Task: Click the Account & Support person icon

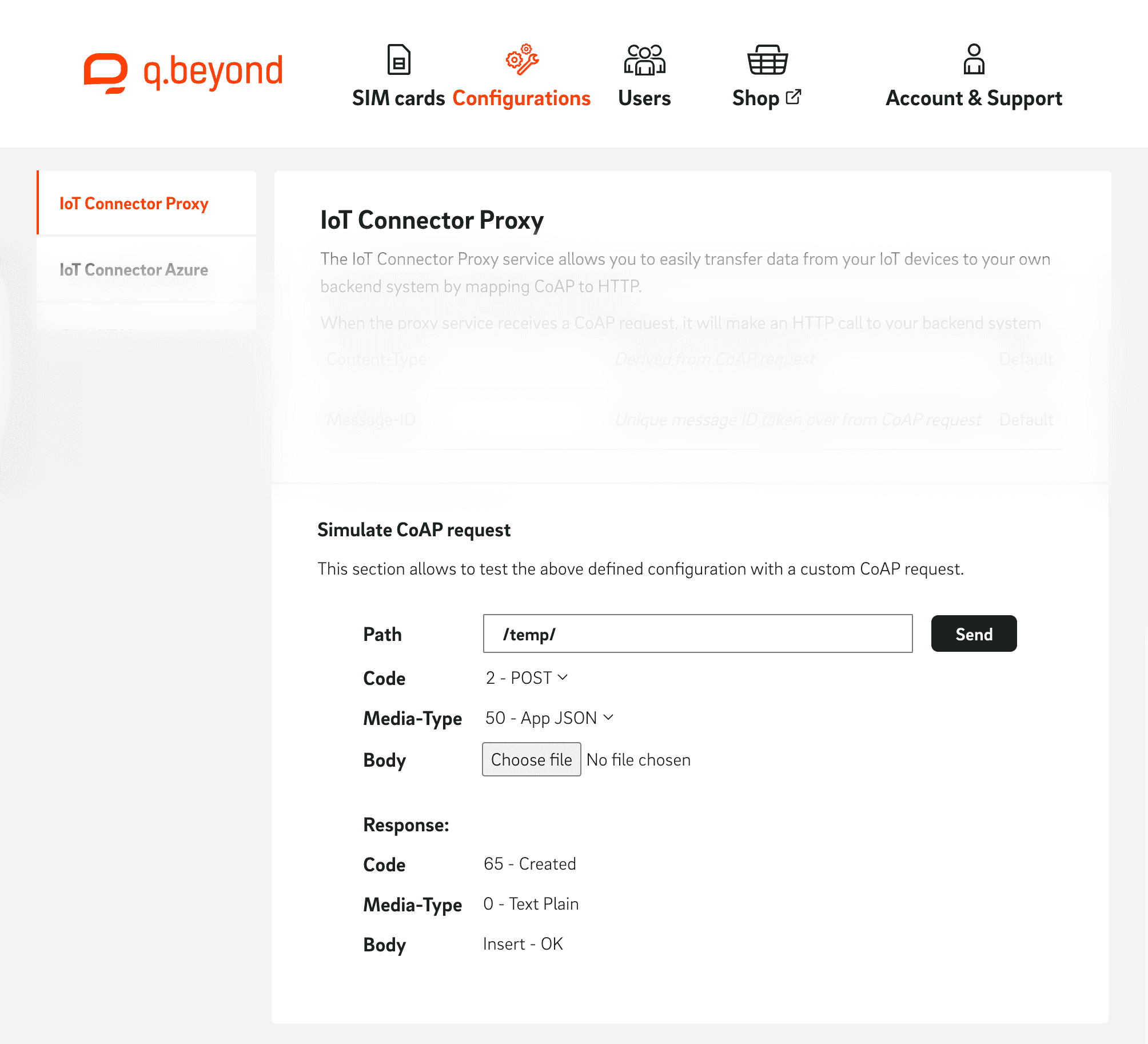Action: [974, 59]
